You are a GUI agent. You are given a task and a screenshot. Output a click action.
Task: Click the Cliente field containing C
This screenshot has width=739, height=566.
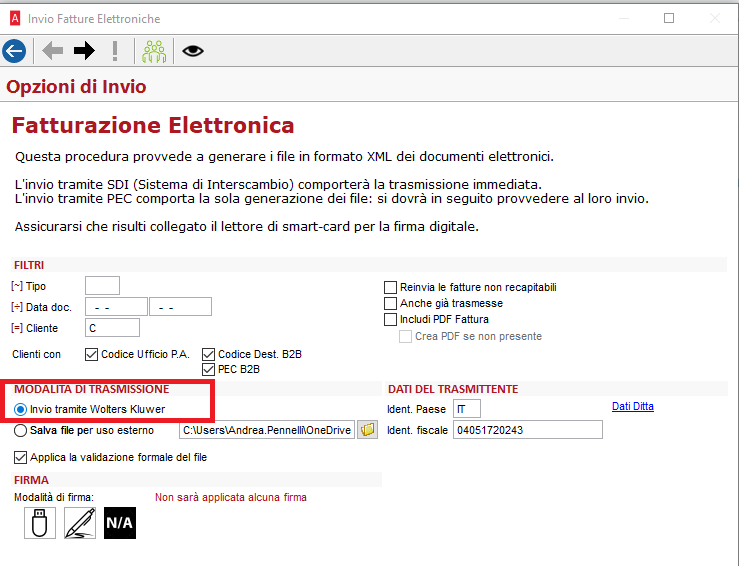click(x=112, y=328)
